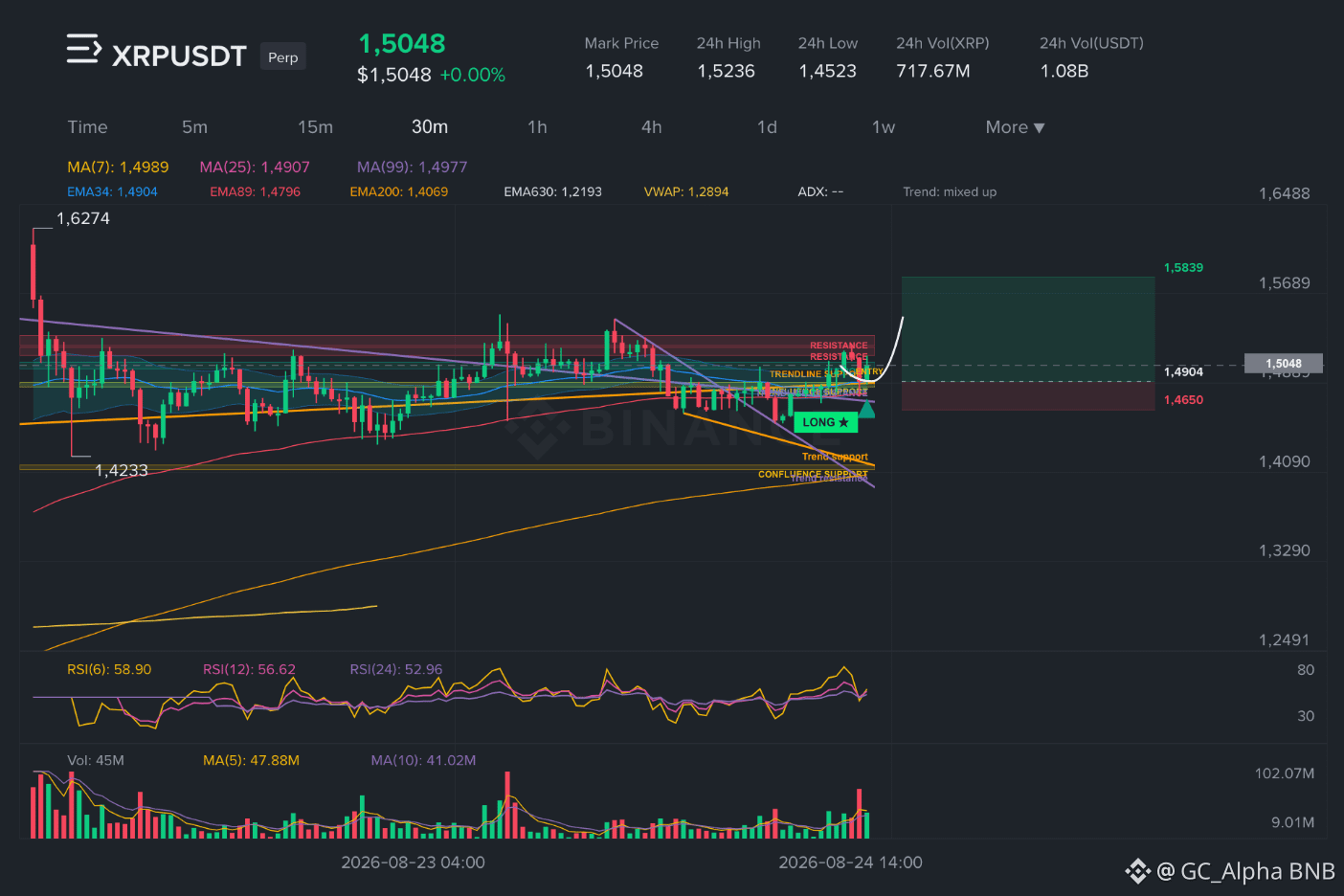Image resolution: width=1344 pixels, height=896 pixels.
Task: Select the 1d timeframe tab
Action: 767,127
